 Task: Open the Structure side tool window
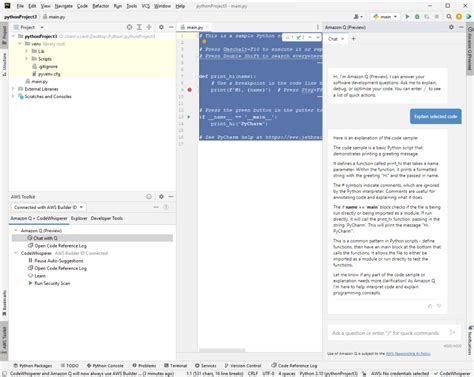click(4, 64)
